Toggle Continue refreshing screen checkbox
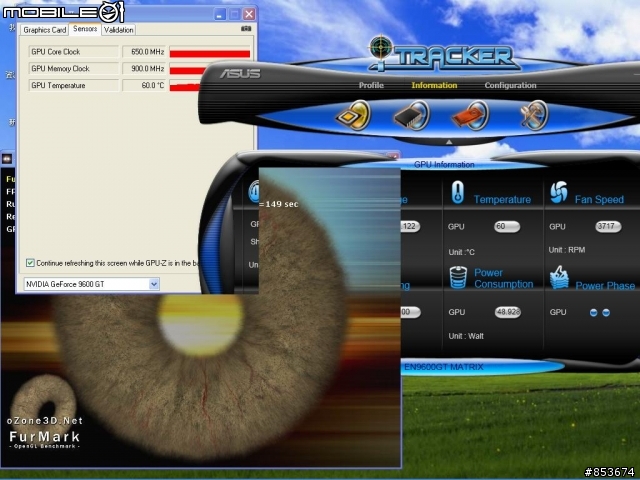The image size is (640, 480). [30, 263]
